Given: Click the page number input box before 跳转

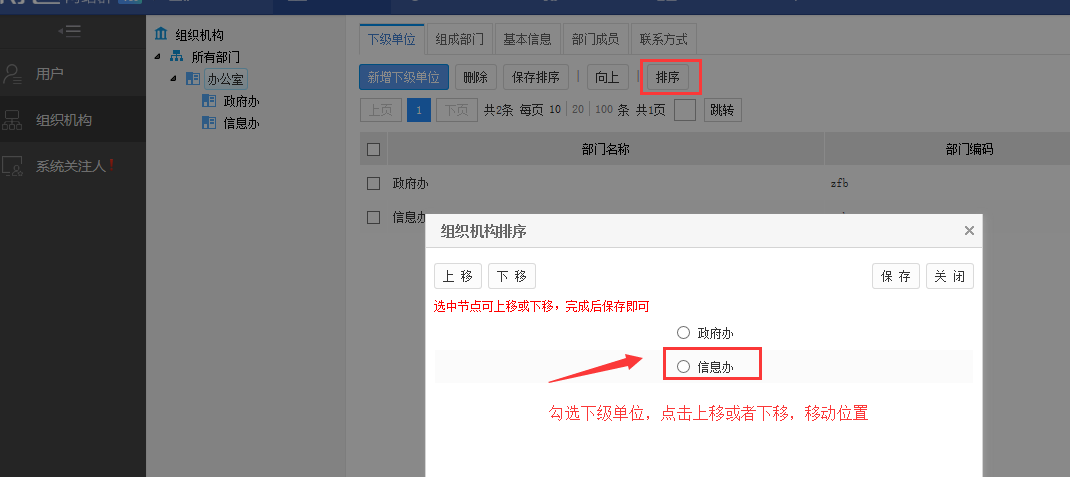Looking at the screenshot, I should (x=684, y=110).
